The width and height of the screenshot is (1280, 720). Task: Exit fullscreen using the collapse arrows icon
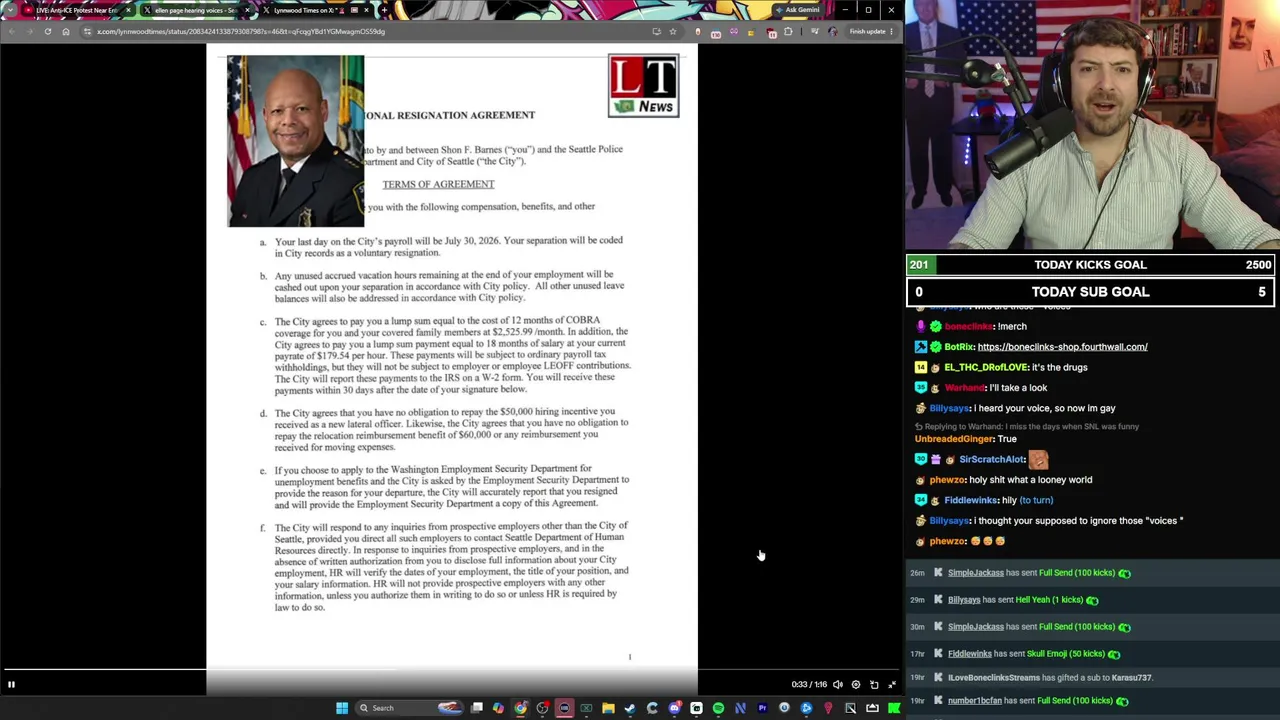click(892, 685)
